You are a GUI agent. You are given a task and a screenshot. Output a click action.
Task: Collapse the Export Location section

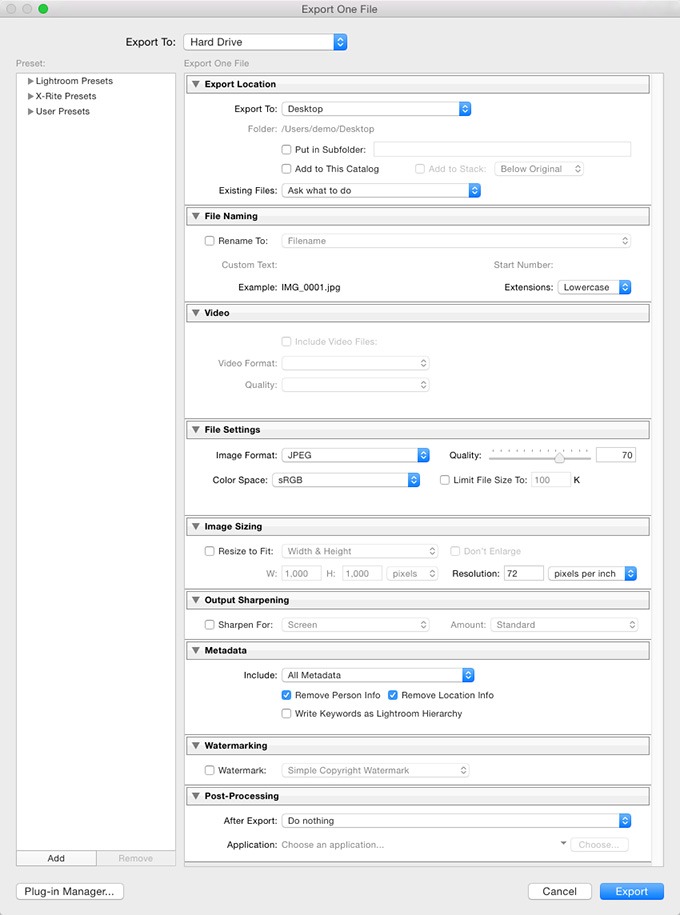[194, 84]
